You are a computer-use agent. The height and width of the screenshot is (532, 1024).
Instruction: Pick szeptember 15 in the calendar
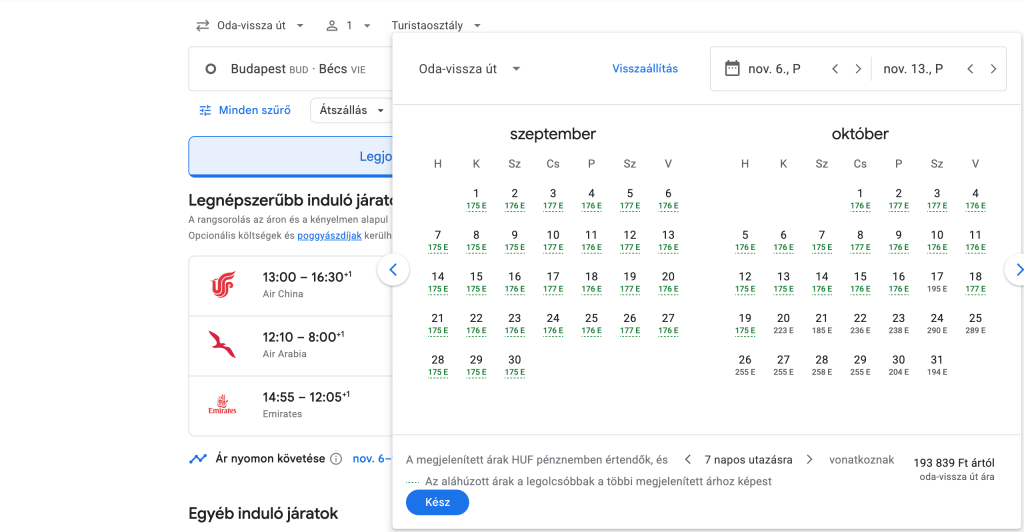tap(476, 283)
